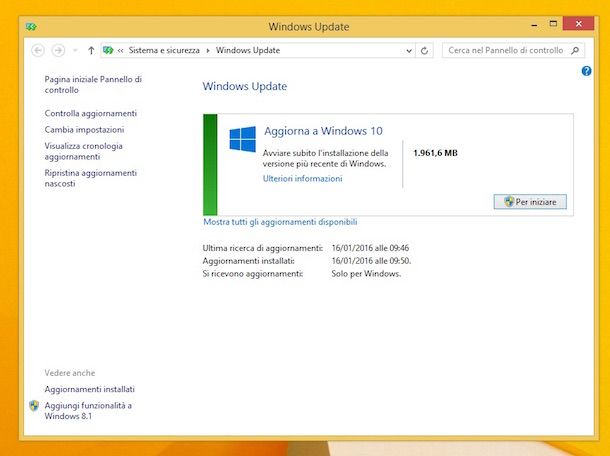Open Aggiornamenti installati link
The width and height of the screenshot is (610, 456).
pyautogui.click(x=89, y=389)
